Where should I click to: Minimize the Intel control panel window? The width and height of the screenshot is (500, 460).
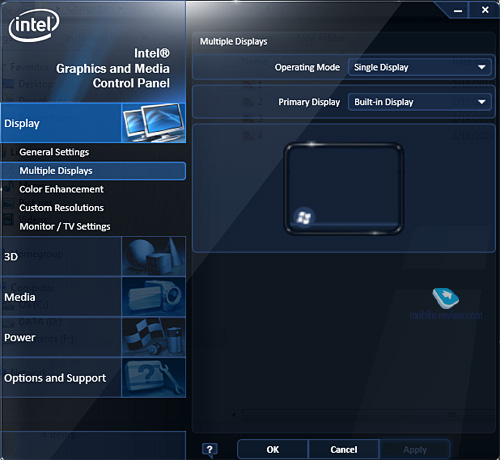(x=458, y=11)
